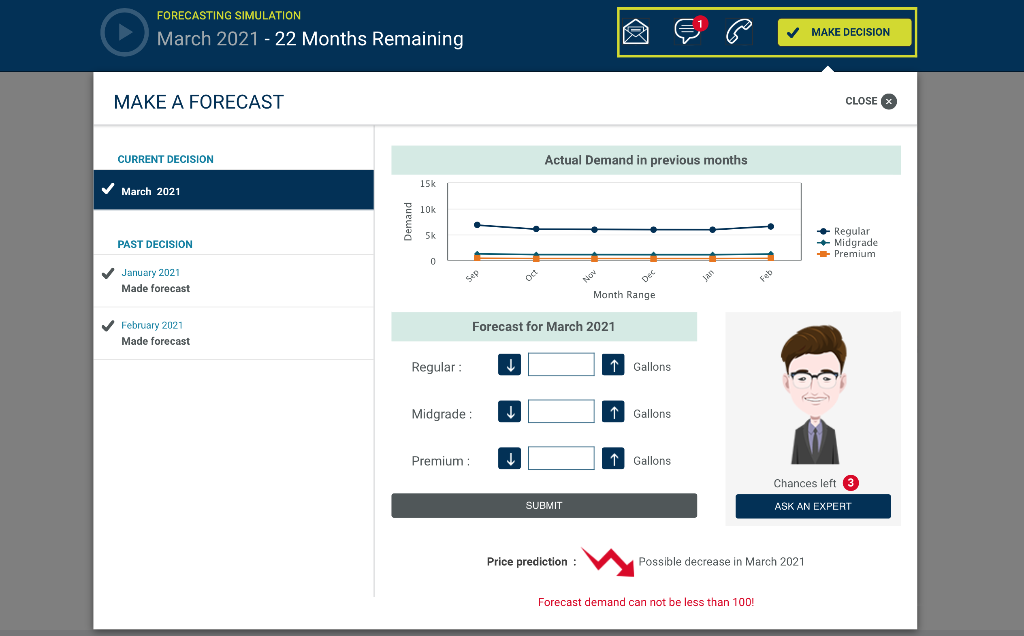Toggle Premium series in chart legend
This screenshot has width=1024, height=636.
point(846,253)
